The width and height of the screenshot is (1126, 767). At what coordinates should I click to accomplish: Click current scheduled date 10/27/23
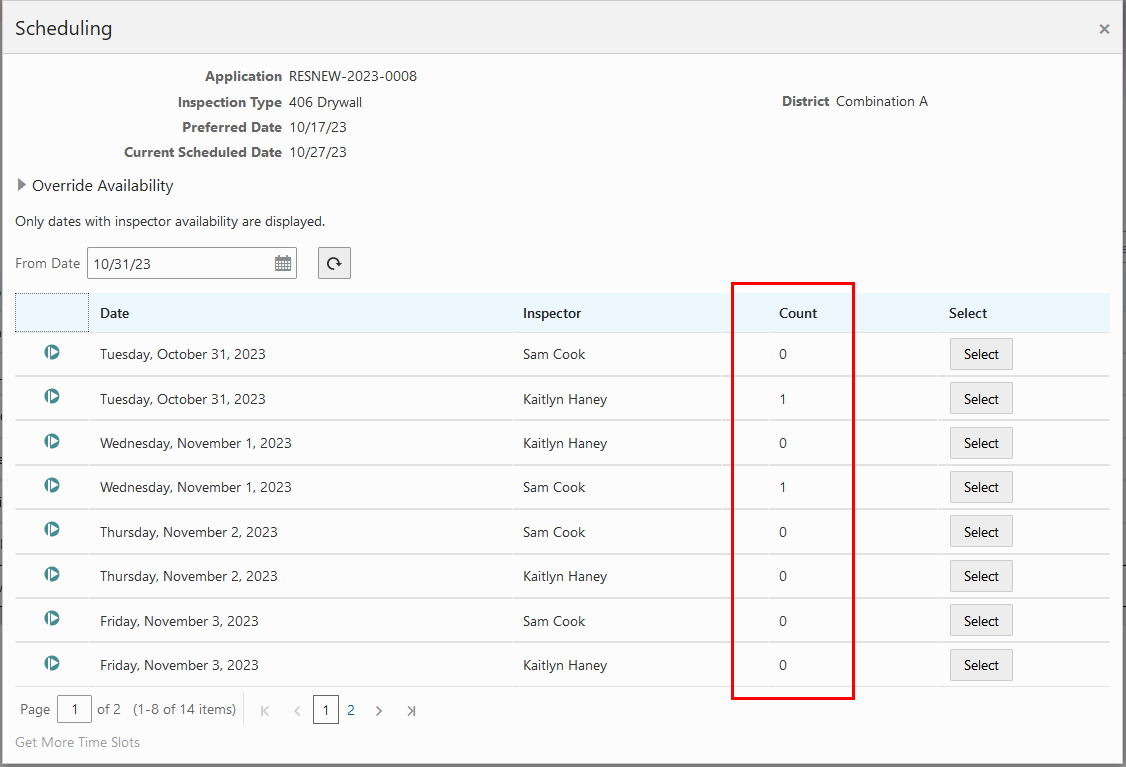[317, 152]
